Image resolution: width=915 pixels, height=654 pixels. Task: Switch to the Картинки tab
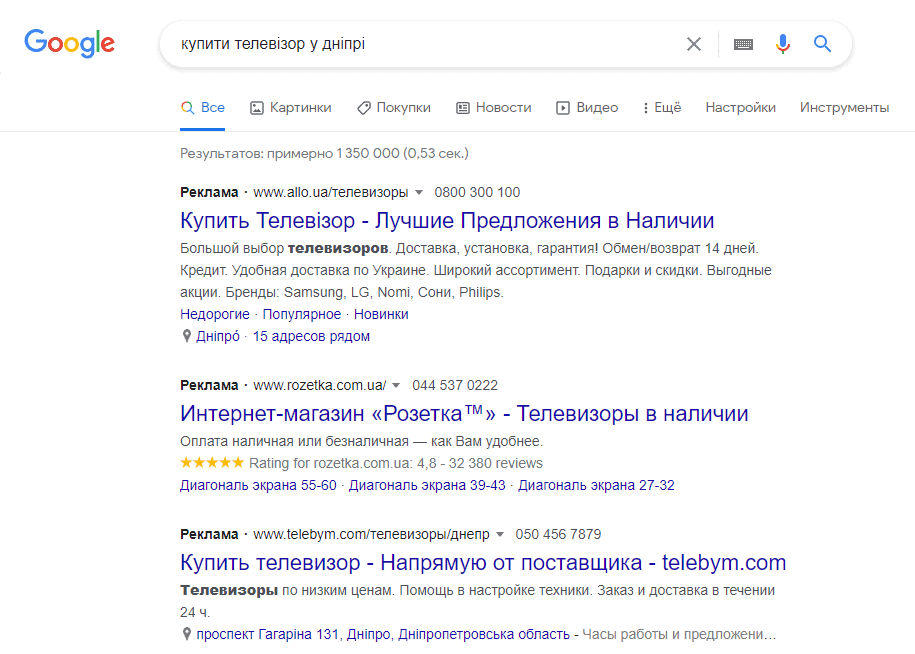point(291,107)
